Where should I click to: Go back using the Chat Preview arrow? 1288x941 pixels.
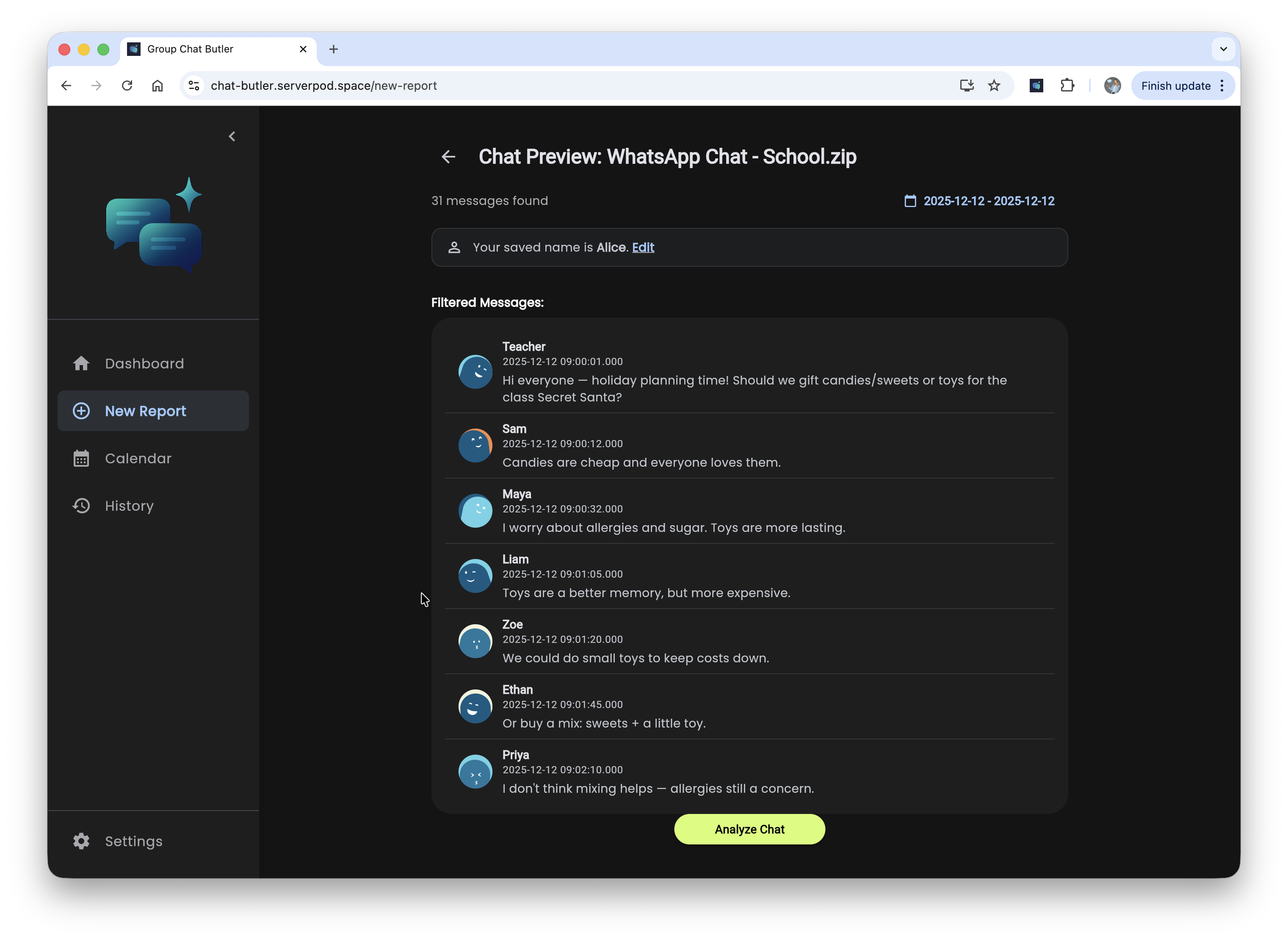tap(448, 157)
